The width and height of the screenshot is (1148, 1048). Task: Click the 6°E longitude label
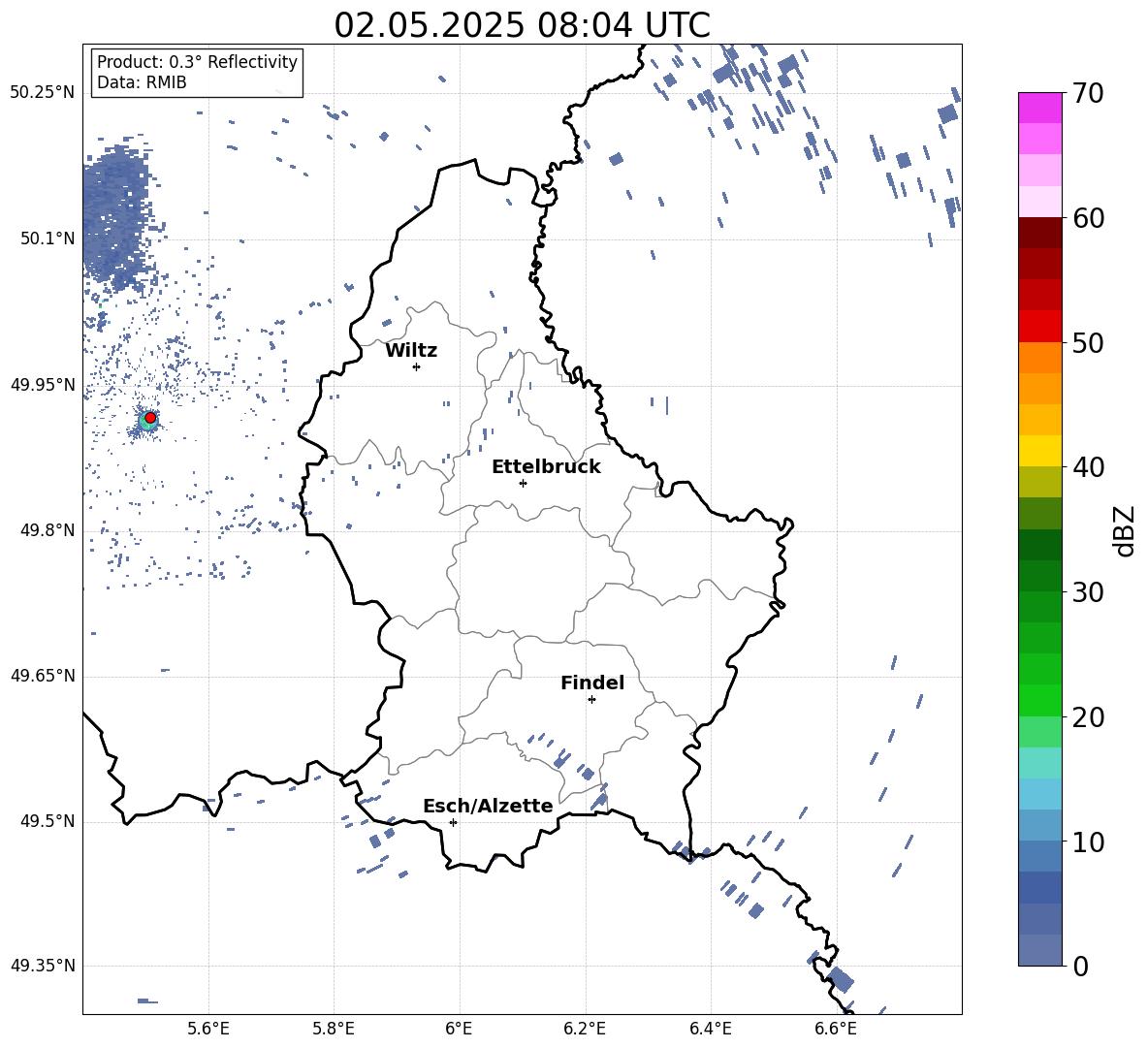point(459,1029)
